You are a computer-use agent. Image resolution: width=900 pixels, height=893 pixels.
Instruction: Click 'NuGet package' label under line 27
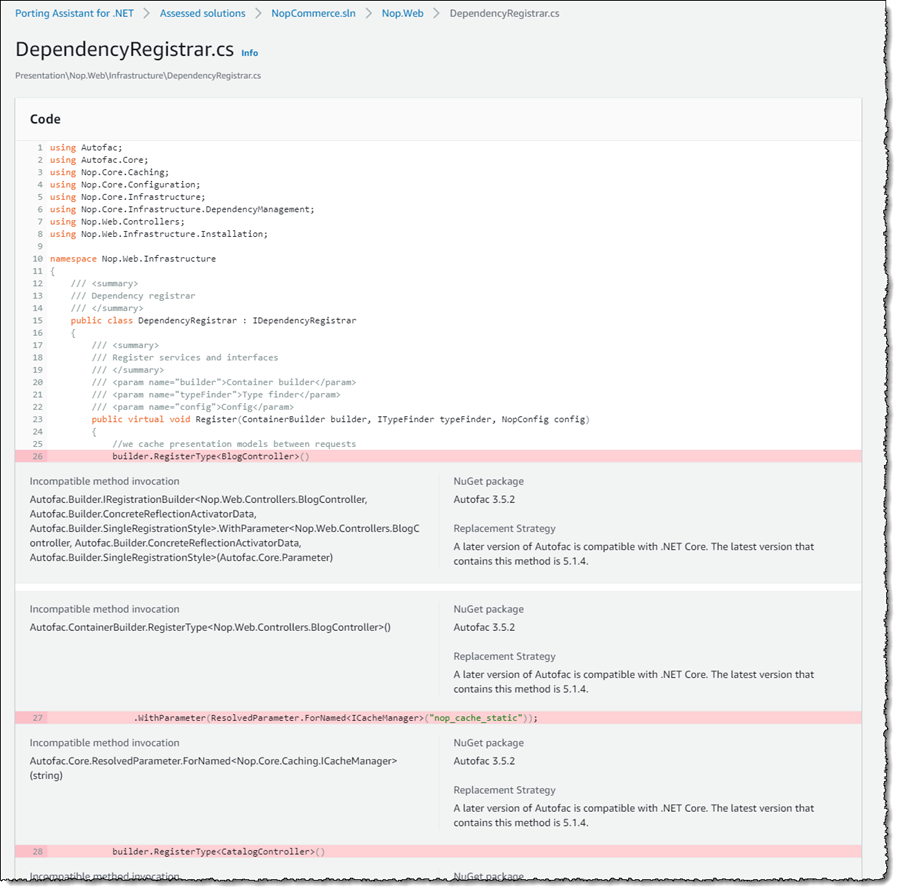488,743
